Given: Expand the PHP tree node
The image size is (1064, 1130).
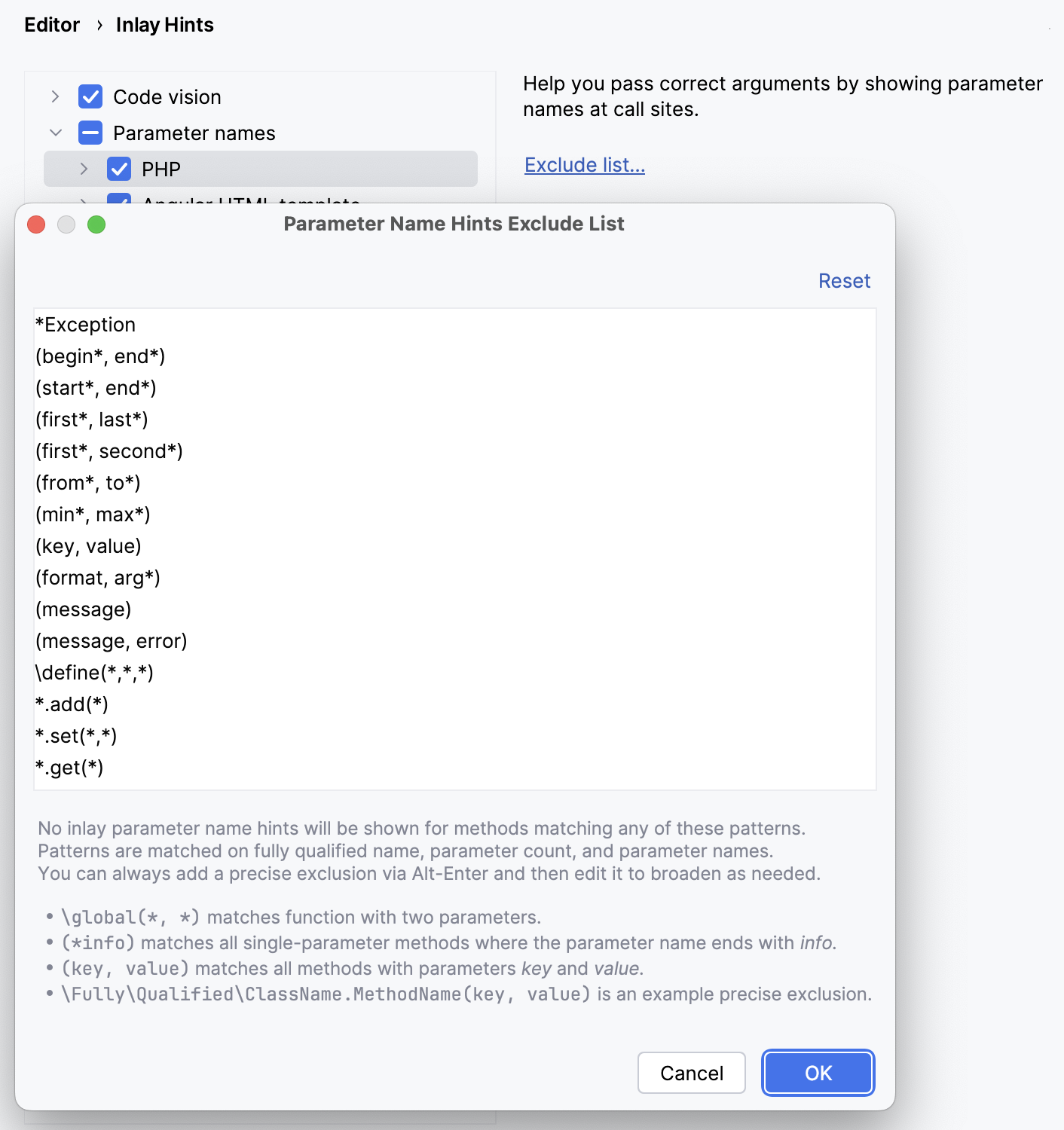Looking at the screenshot, I should pyautogui.click(x=84, y=169).
